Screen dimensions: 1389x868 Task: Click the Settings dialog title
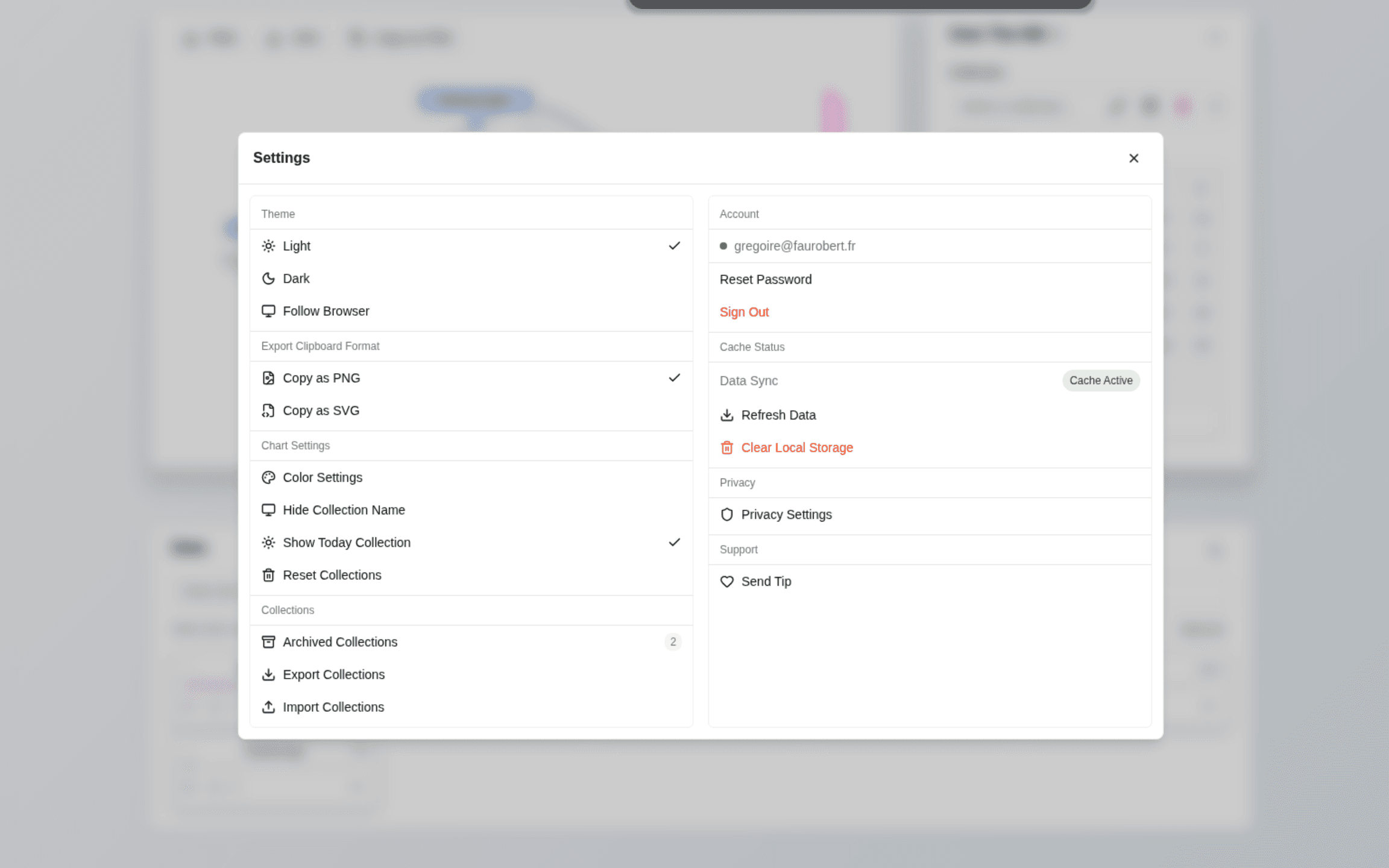282,158
